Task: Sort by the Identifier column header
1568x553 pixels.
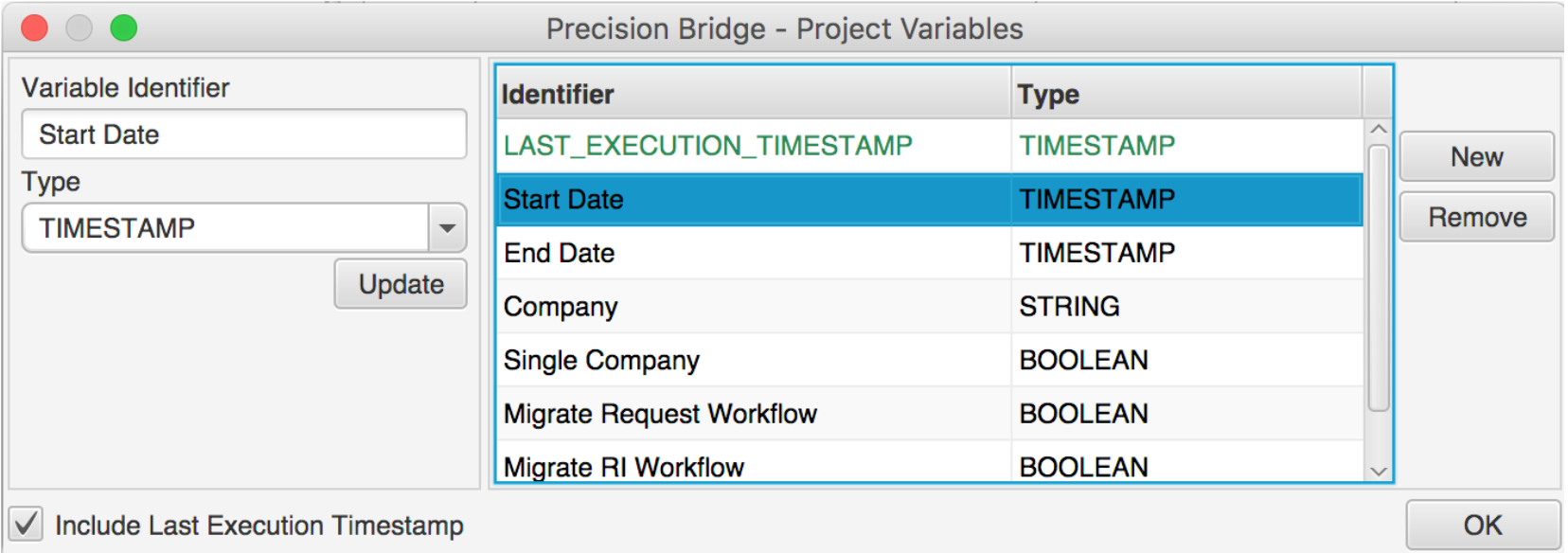Action: 754,94
